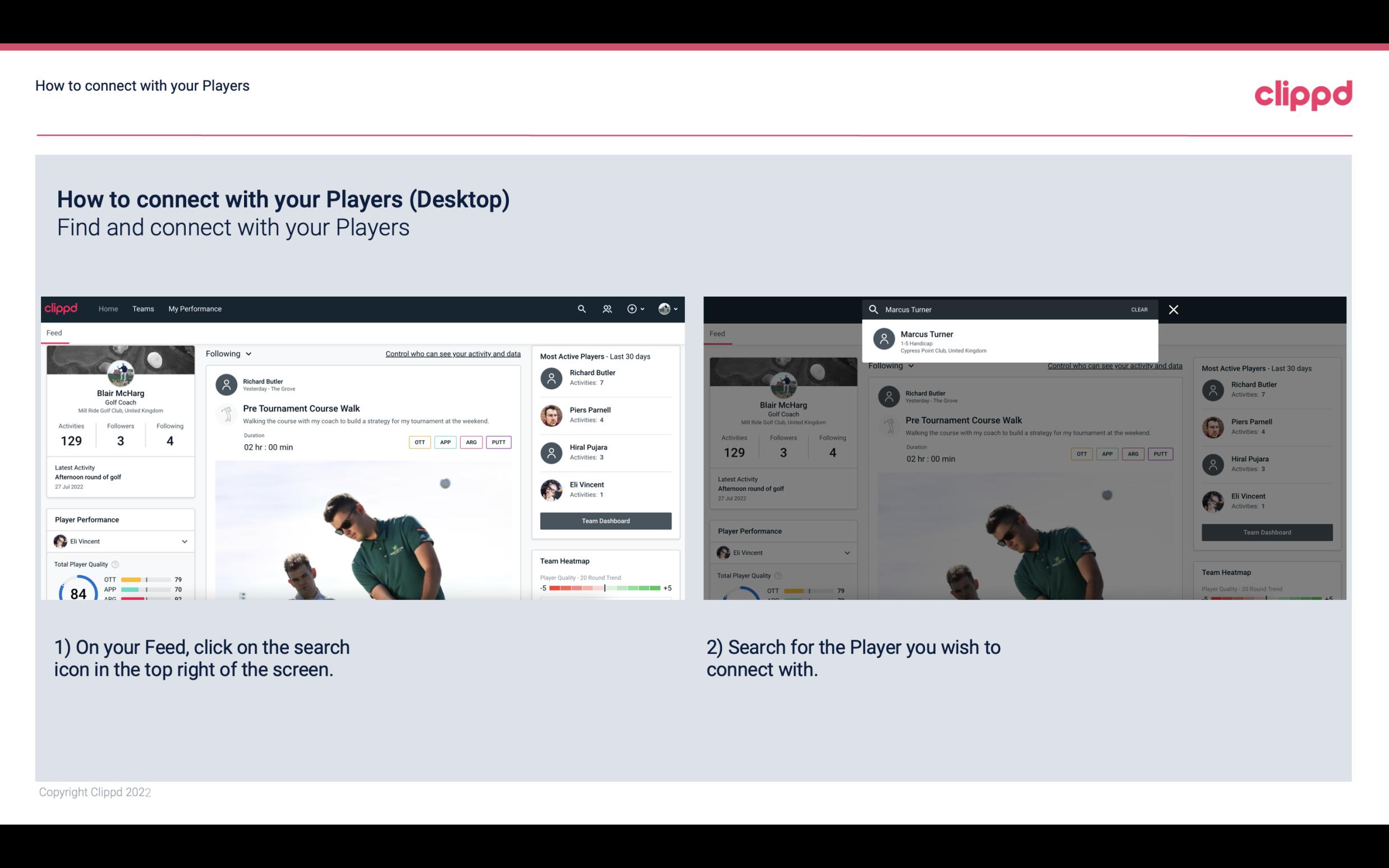This screenshot has width=1389, height=868.
Task: Click the OTT performance category icon
Action: 419,442
